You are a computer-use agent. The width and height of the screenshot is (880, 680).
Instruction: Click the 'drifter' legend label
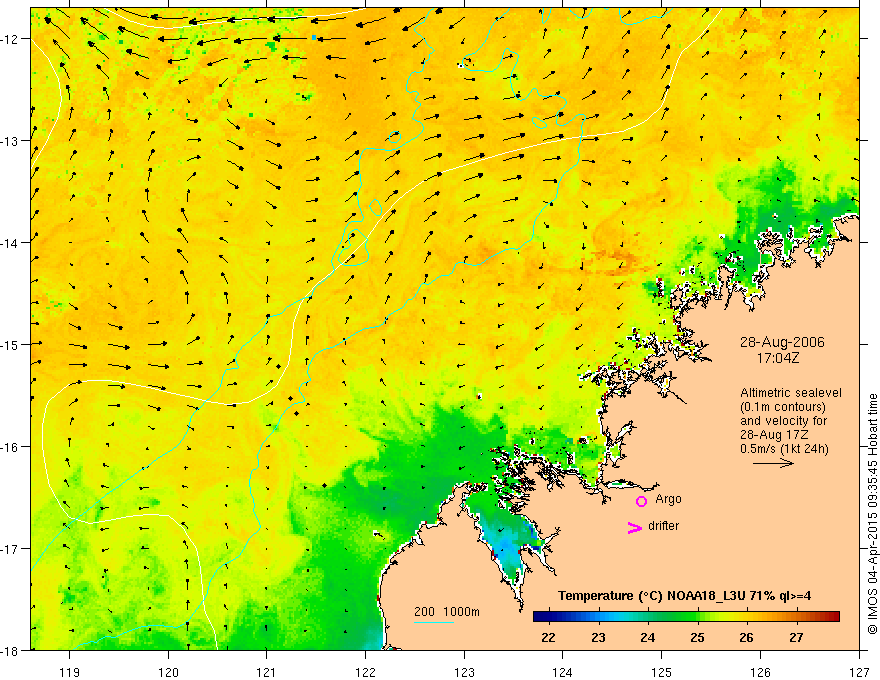(x=663, y=526)
